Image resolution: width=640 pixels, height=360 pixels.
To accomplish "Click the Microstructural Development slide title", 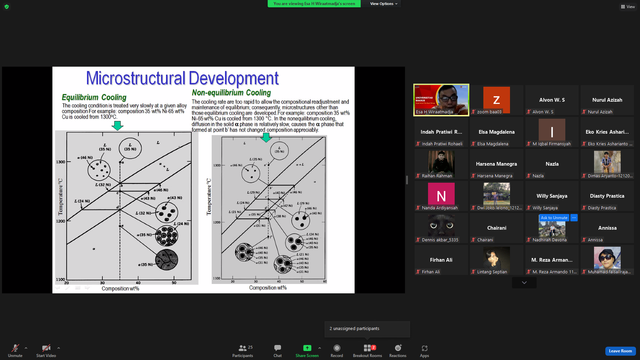I will tap(182, 78).
